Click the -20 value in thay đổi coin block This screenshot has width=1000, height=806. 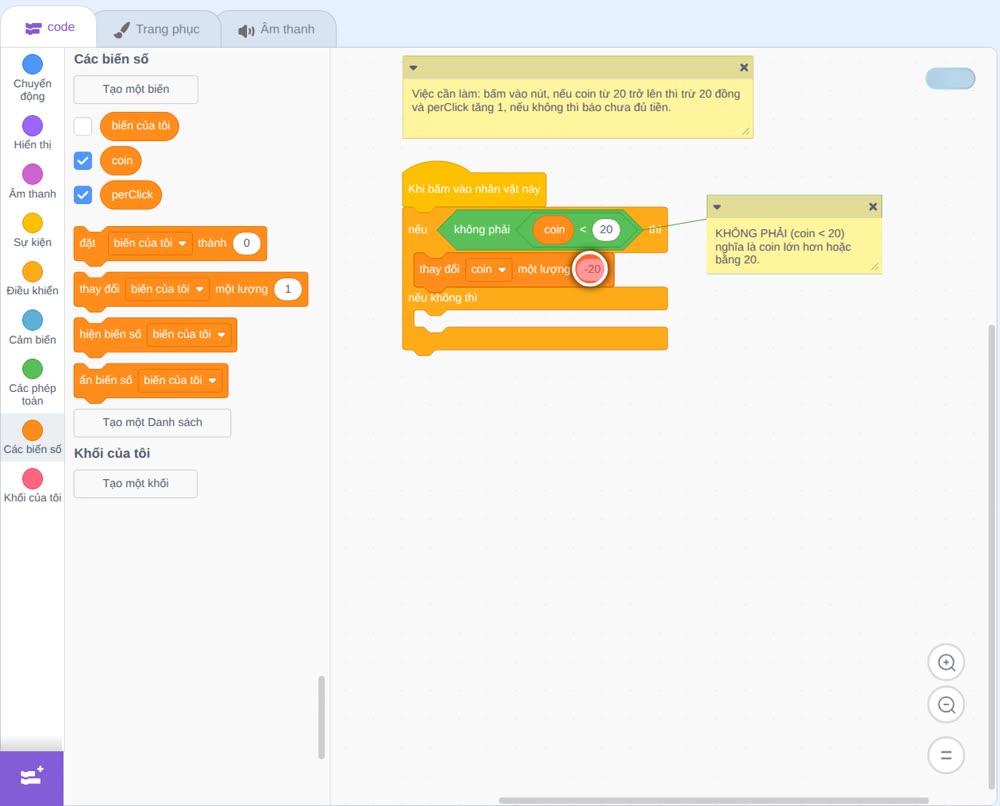pos(592,269)
